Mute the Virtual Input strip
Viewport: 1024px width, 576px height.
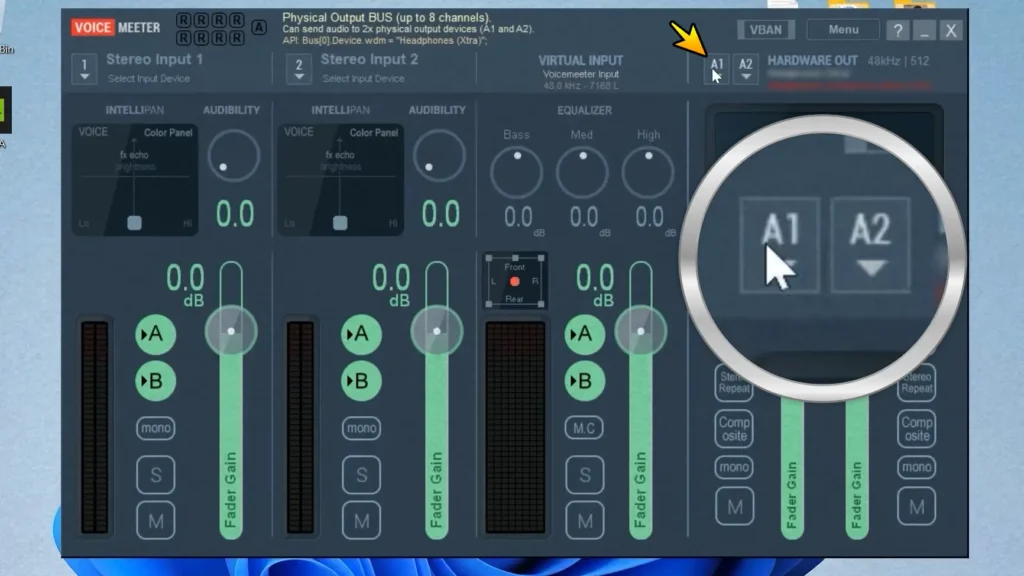pyautogui.click(x=584, y=520)
